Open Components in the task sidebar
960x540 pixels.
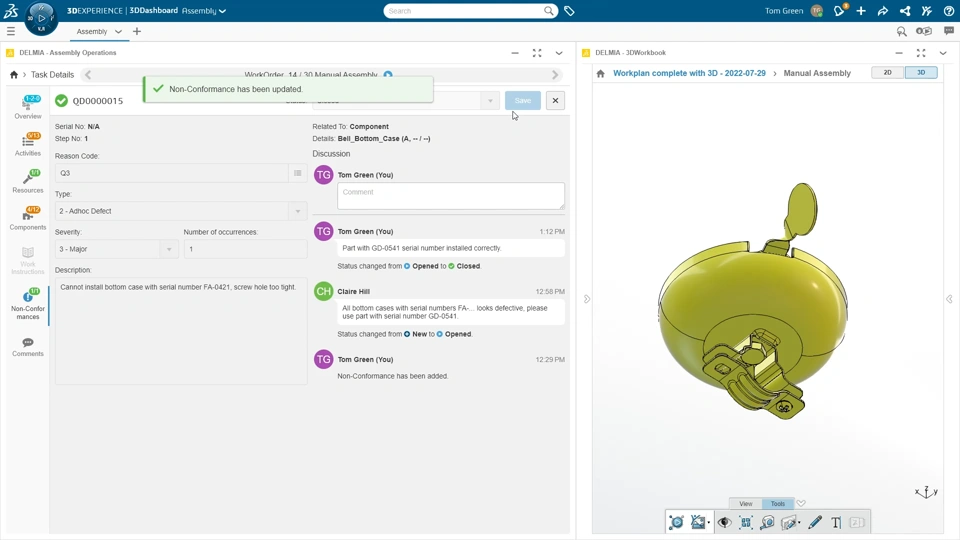[28, 219]
